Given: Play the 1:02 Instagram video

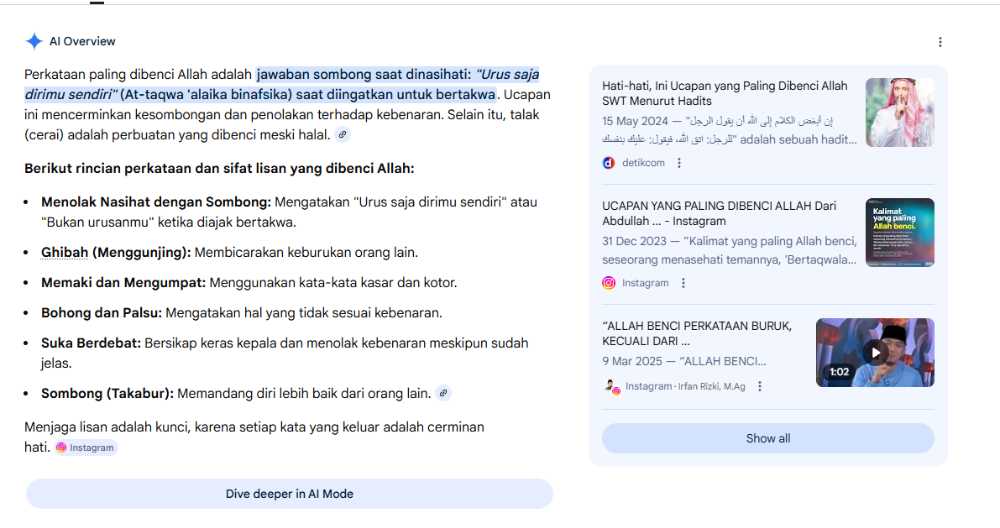Looking at the screenshot, I should click(x=875, y=353).
